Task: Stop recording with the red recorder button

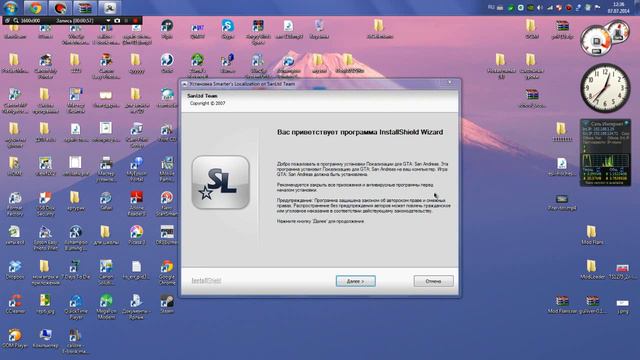Action: coord(135,20)
